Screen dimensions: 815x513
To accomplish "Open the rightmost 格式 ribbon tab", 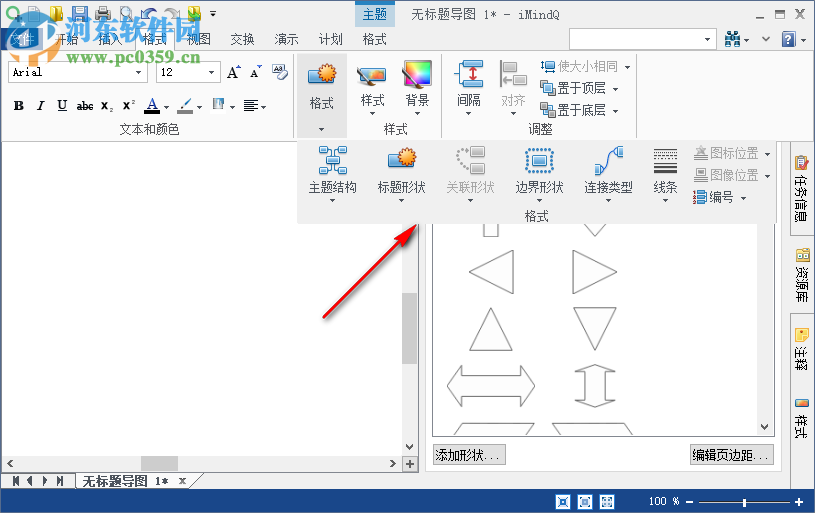I will point(375,39).
